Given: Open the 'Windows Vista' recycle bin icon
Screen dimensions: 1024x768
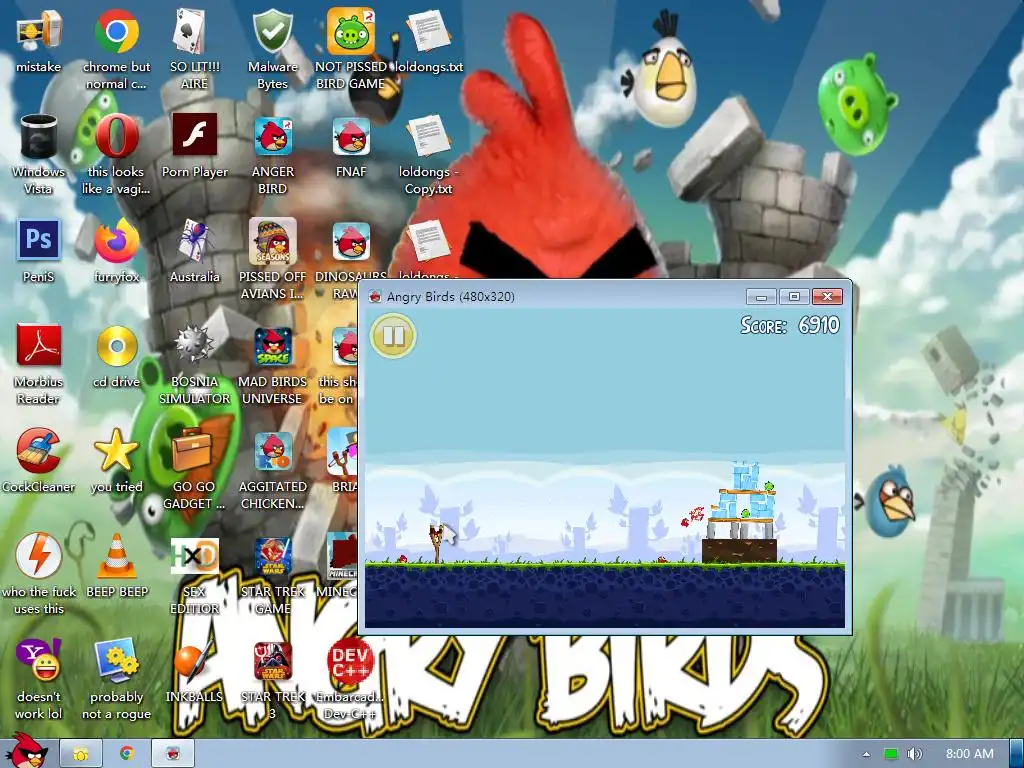Looking at the screenshot, I should point(39,136).
